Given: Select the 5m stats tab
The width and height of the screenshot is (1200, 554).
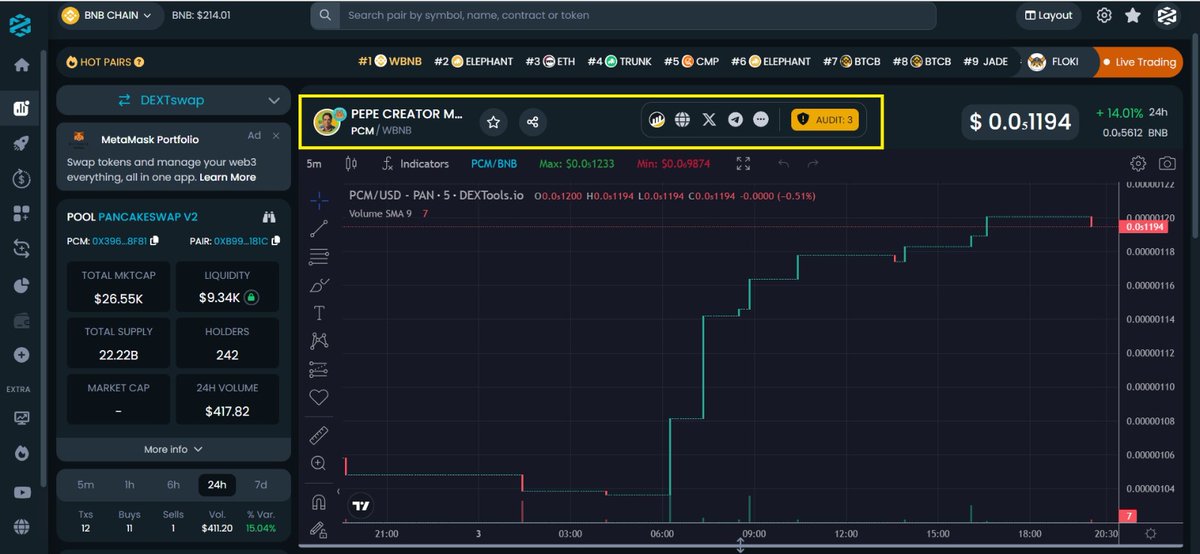Looking at the screenshot, I should 86,485.
